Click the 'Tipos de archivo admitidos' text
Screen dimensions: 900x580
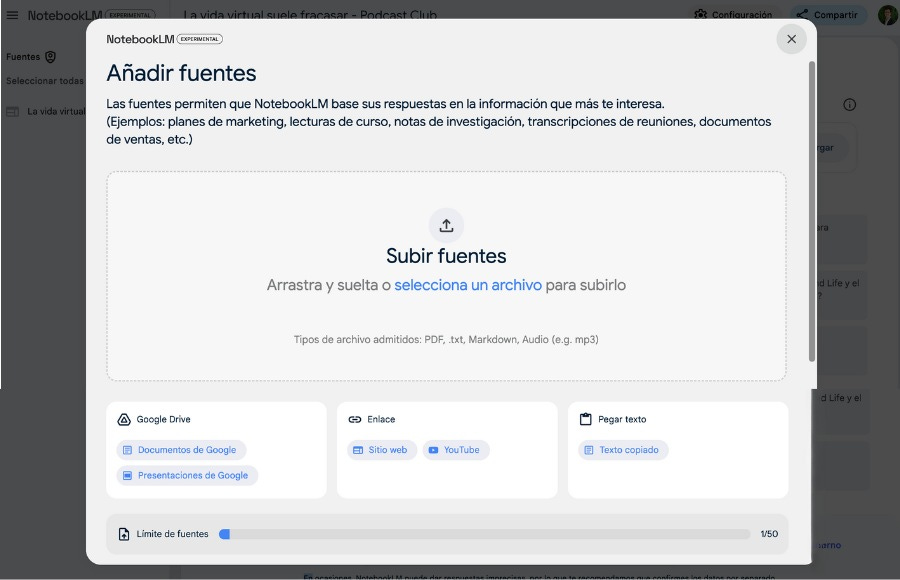(x=446, y=339)
